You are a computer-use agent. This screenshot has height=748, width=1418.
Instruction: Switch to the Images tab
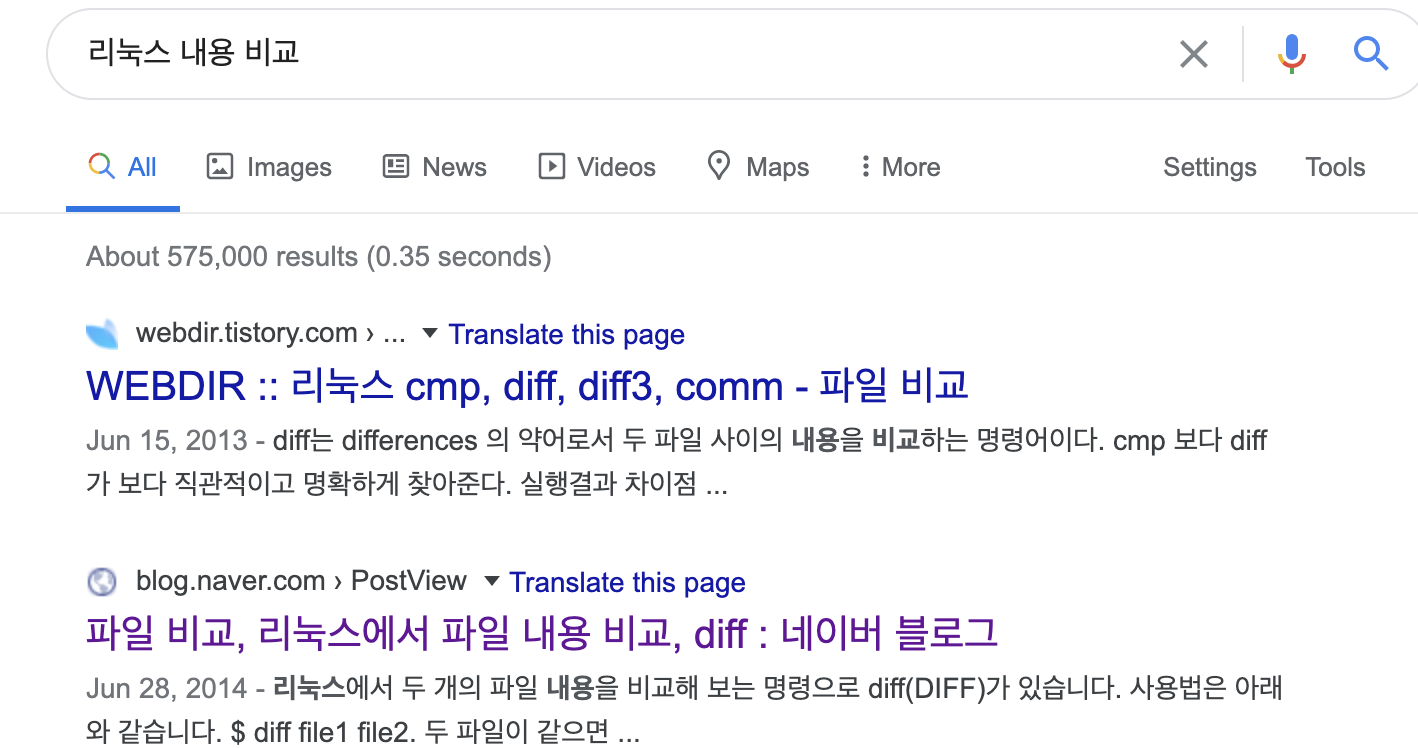[x=269, y=167]
